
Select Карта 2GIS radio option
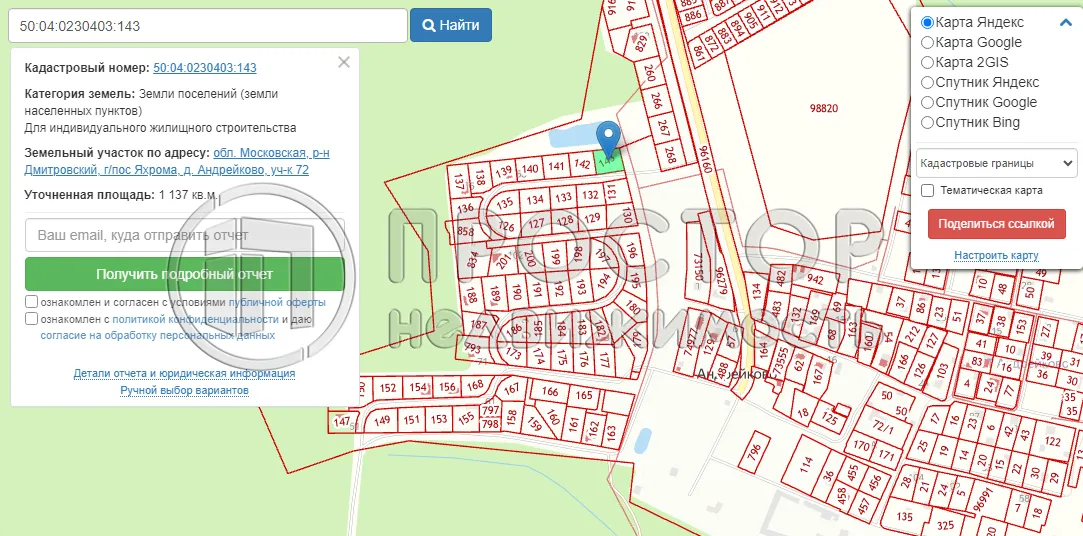(927, 62)
